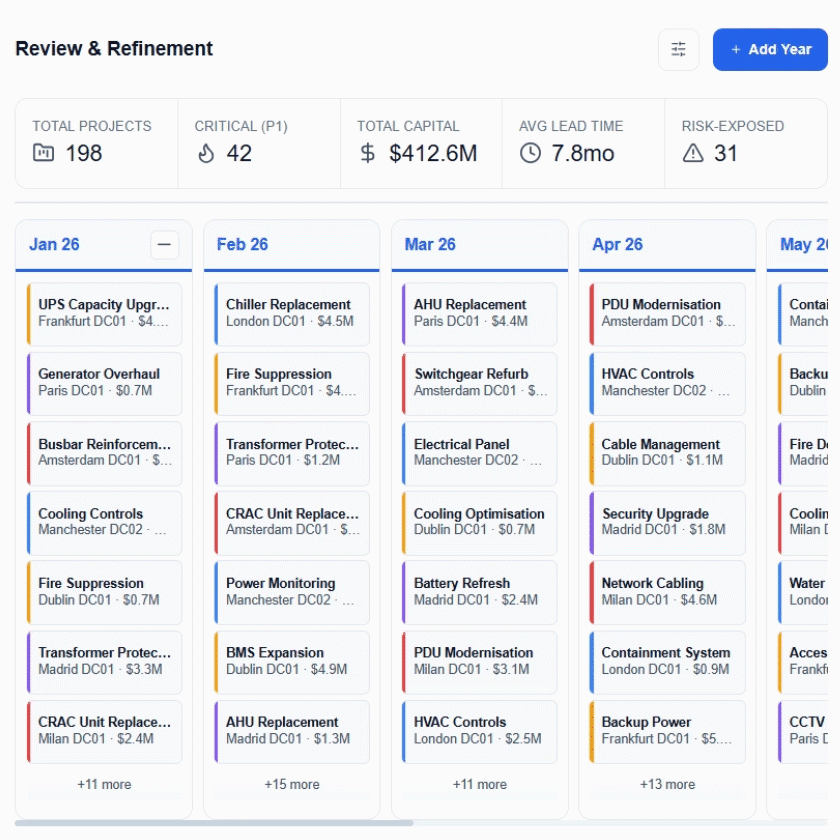Open Security Upgrade Madrid DC01 card

667,522
